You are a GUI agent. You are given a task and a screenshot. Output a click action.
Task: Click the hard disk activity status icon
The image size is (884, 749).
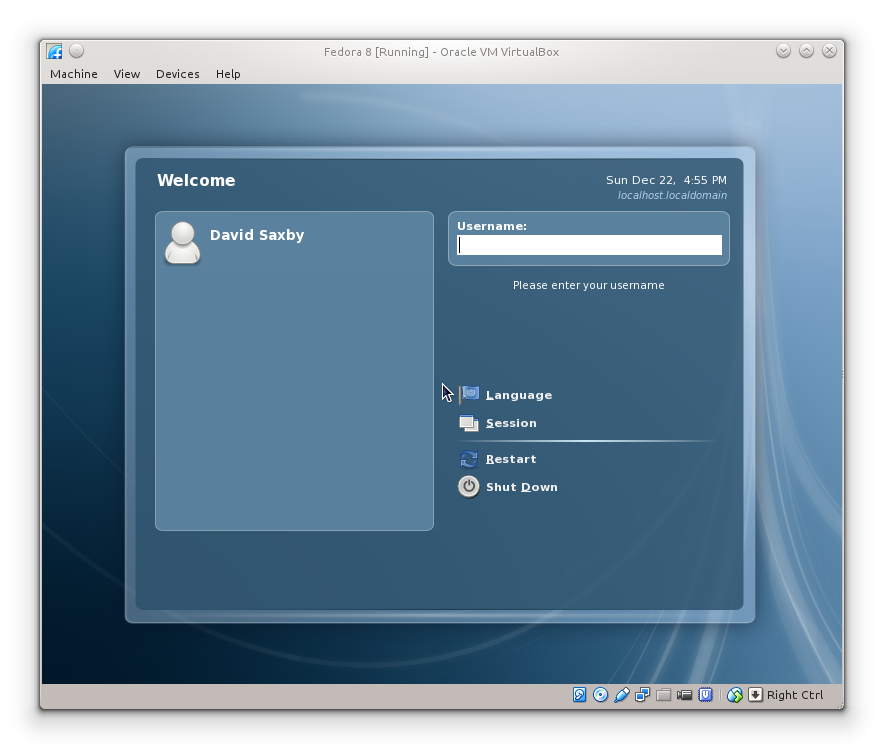(579, 695)
